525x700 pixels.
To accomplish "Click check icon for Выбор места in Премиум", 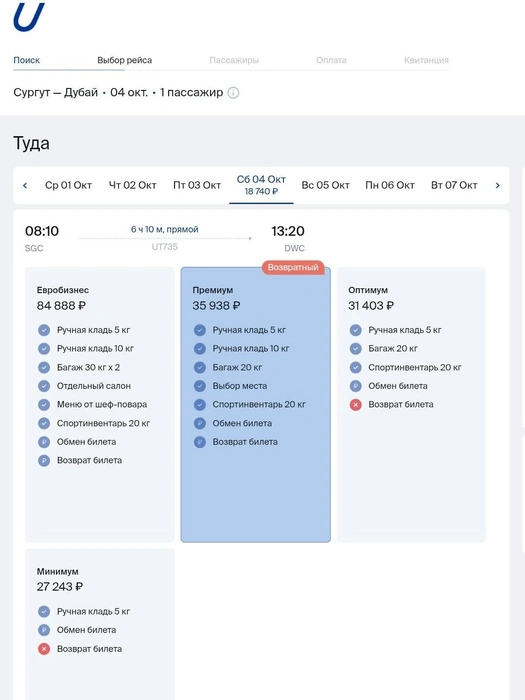I will [x=200, y=386].
